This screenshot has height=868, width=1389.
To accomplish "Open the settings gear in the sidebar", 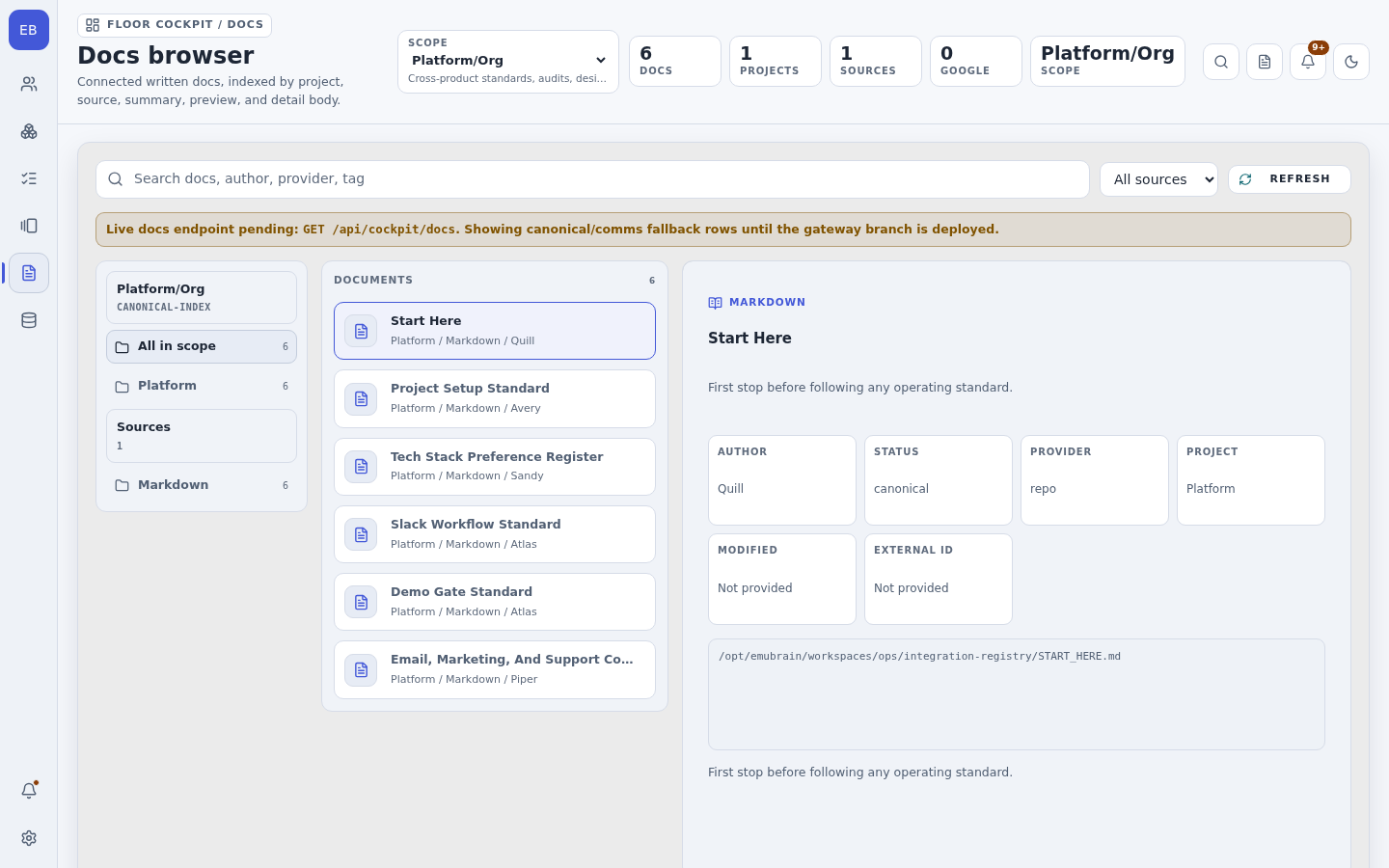I will [x=29, y=838].
